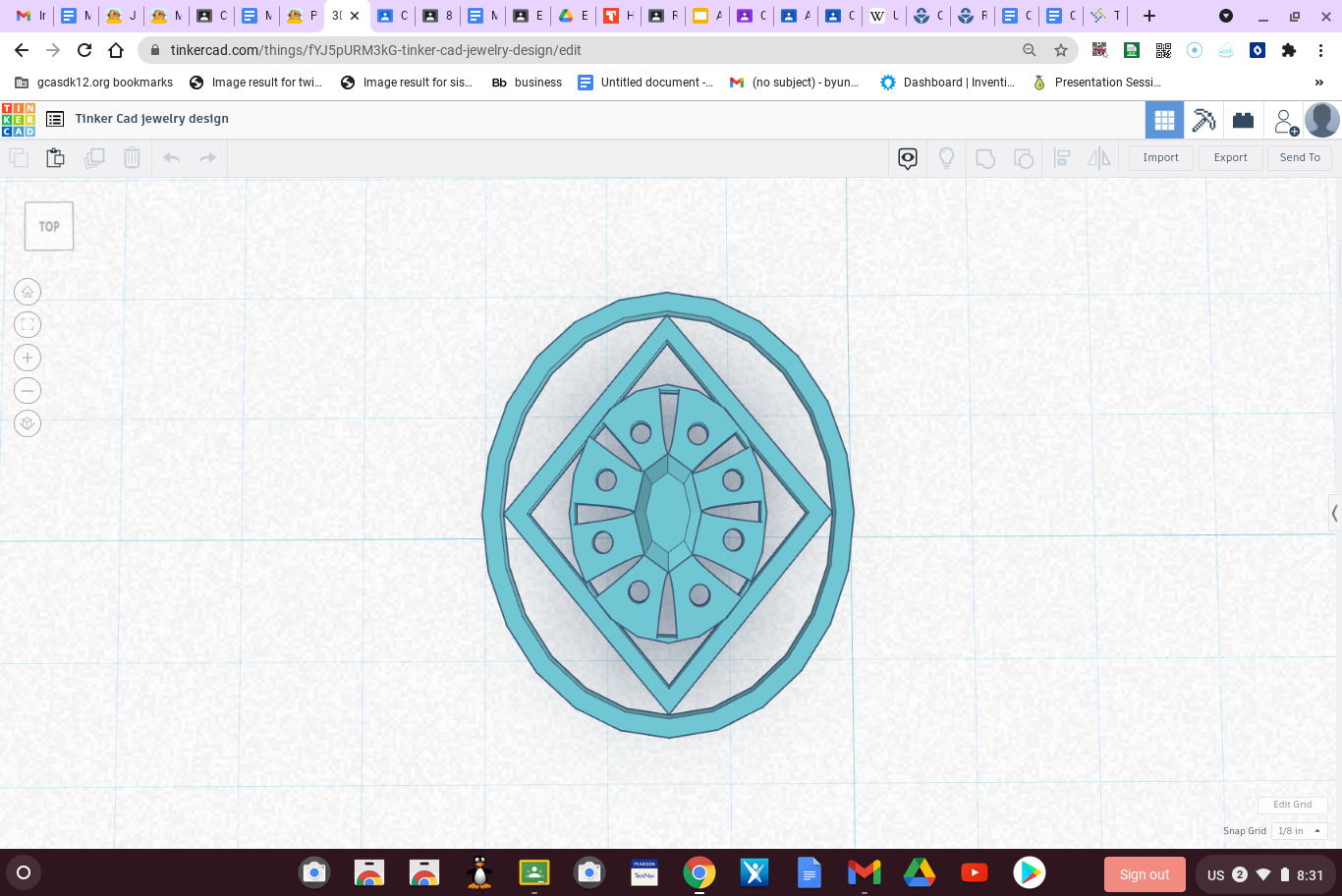Toggle orthographic view in the left sidebar
This screenshot has height=896, width=1342.
pyautogui.click(x=28, y=424)
